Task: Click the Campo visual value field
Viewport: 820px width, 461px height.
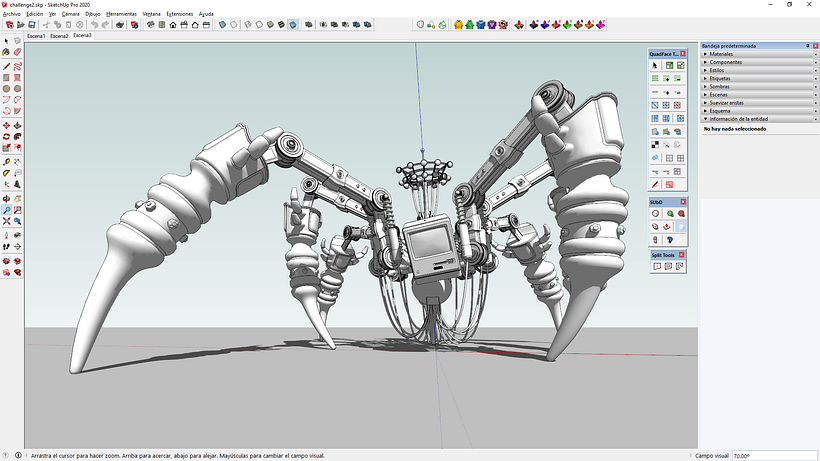Action: (774, 456)
